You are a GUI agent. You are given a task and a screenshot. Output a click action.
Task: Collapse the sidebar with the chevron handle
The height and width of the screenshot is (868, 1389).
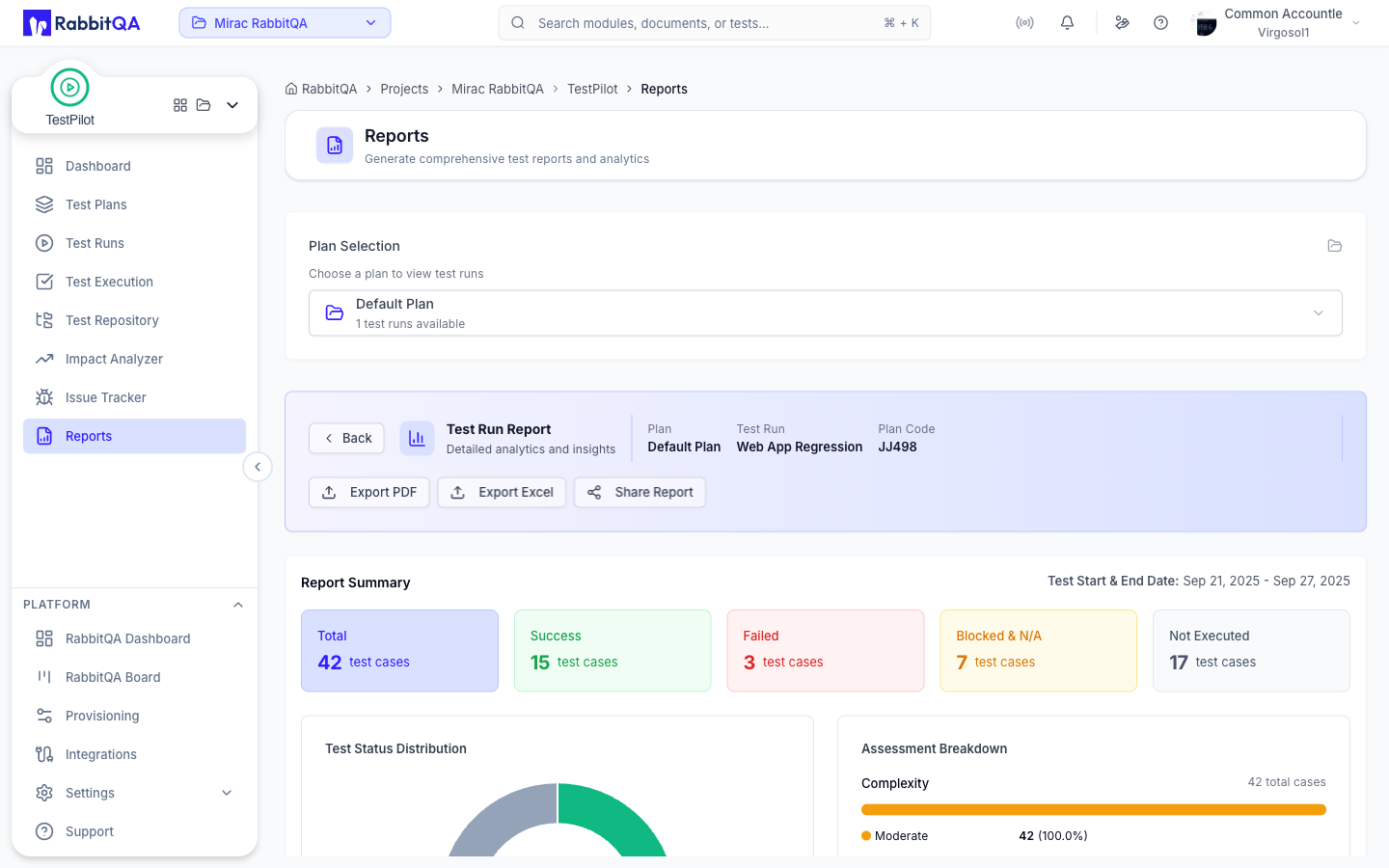(x=257, y=467)
